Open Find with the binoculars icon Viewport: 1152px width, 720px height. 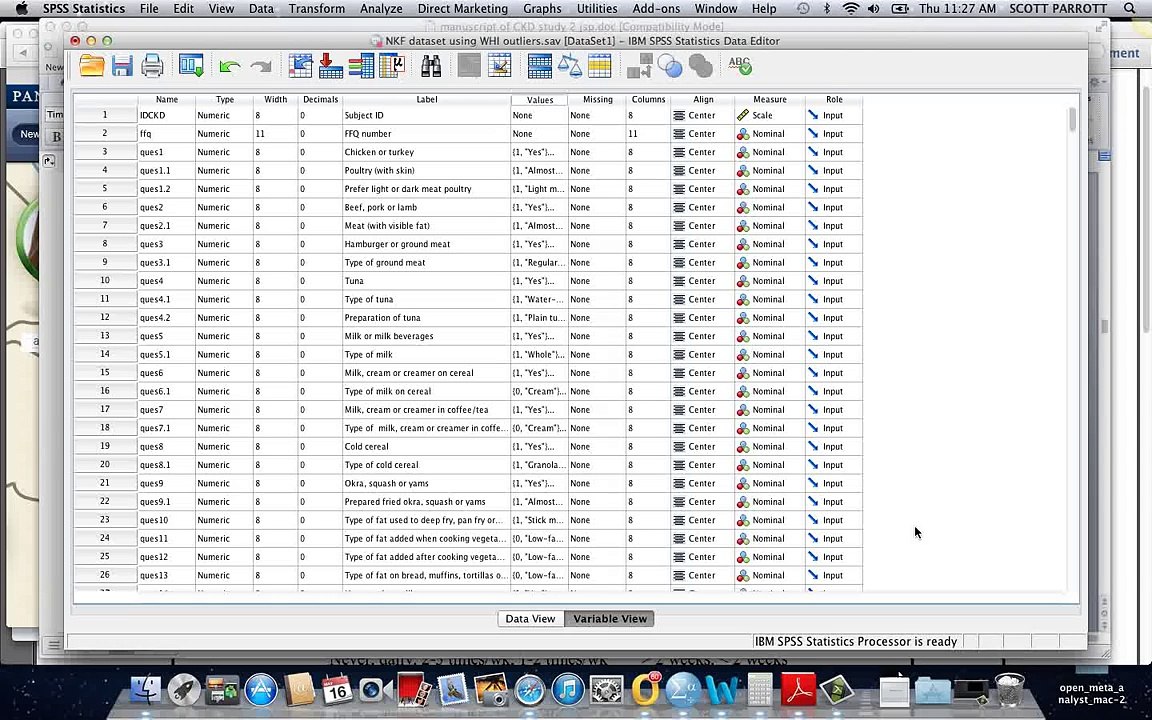pos(431,66)
